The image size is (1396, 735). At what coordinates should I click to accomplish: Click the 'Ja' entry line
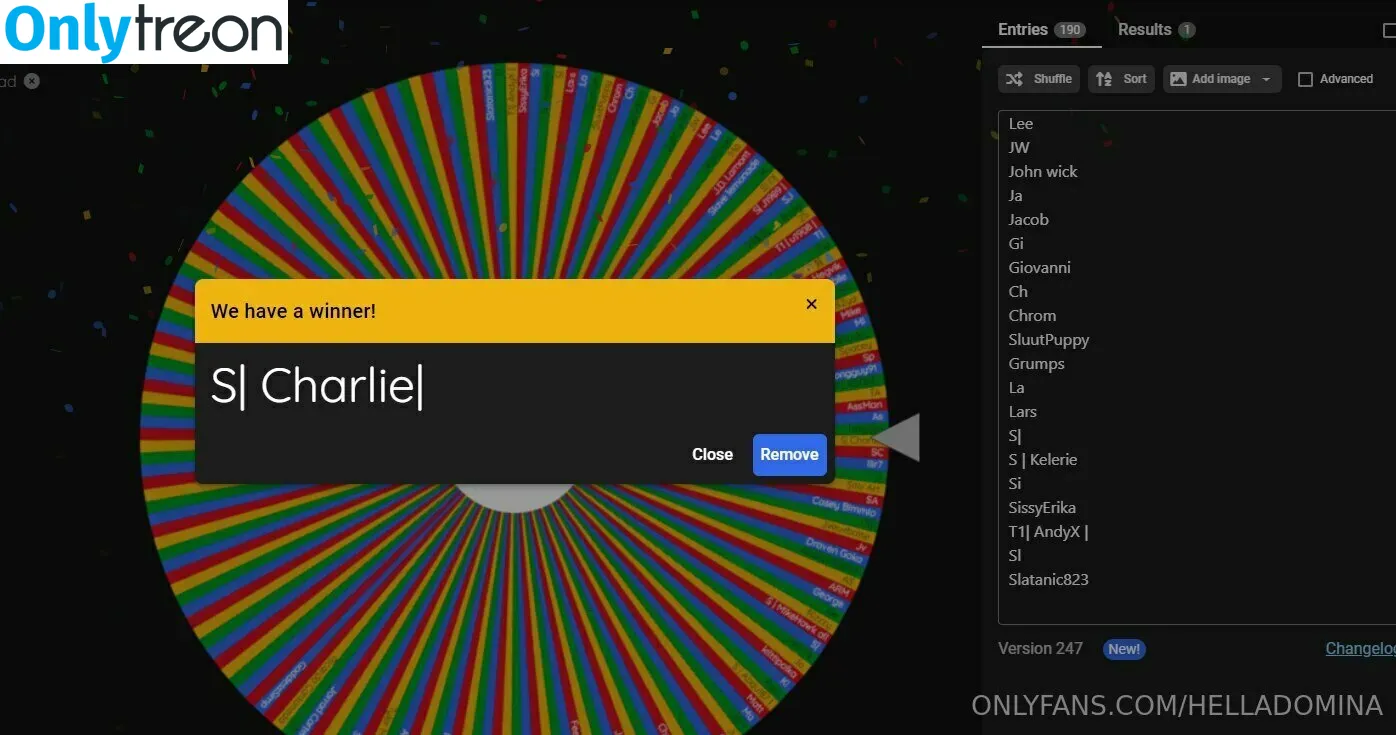[1015, 196]
